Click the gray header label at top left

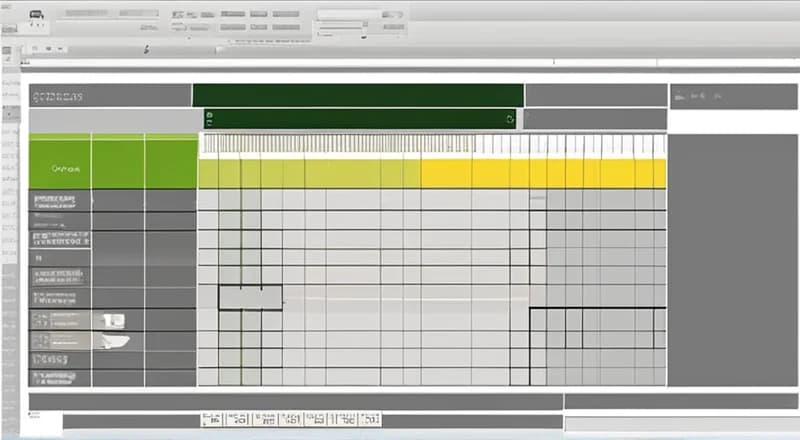pos(58,97)
